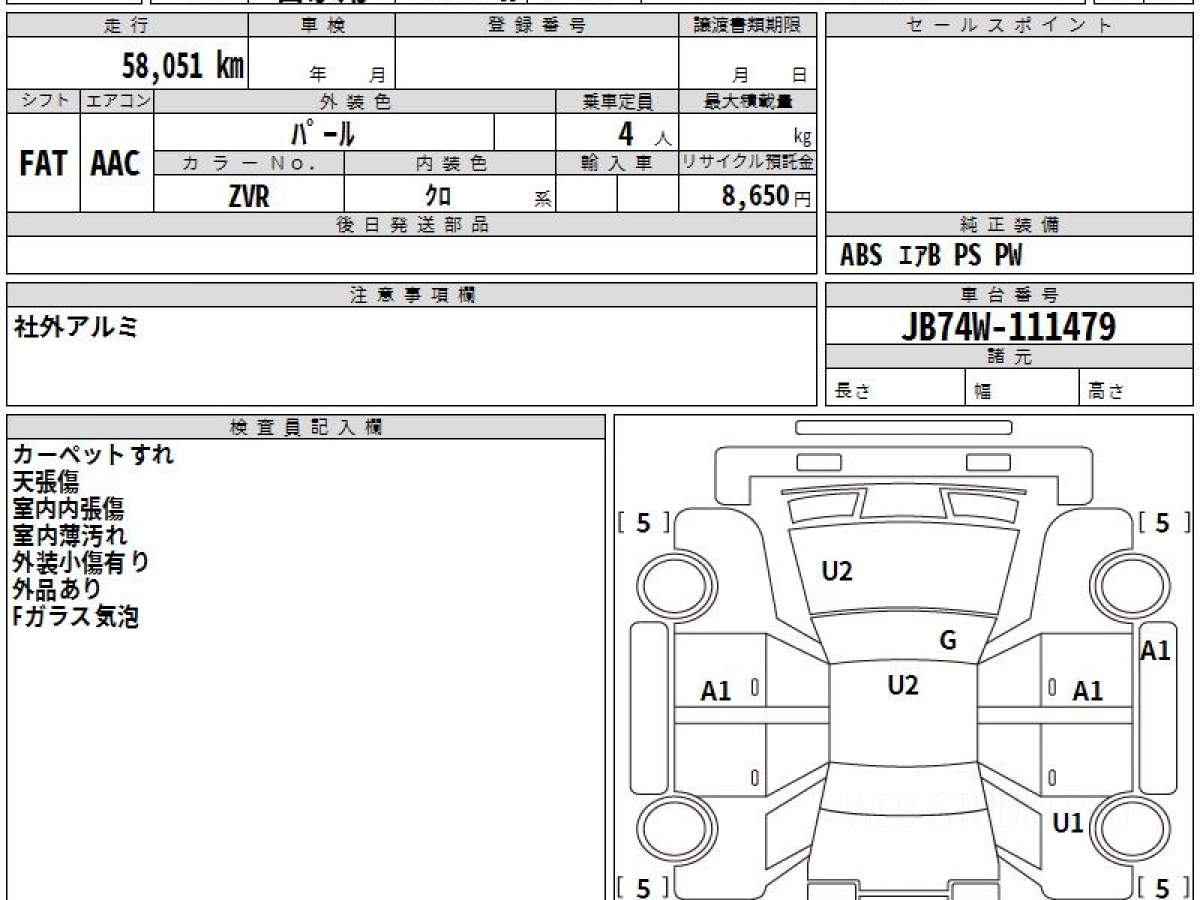The image size is (1200, 900).
Task: Click the A1 mark on the left front door
Action: (716, 690)
